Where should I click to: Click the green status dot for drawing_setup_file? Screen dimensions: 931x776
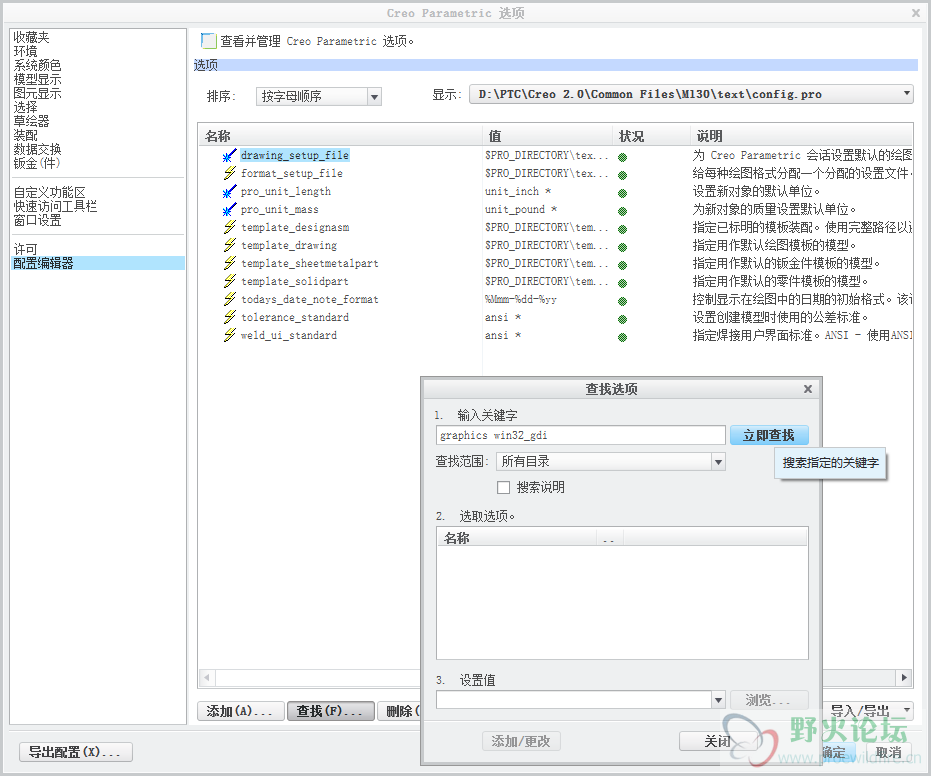point(622,157)
